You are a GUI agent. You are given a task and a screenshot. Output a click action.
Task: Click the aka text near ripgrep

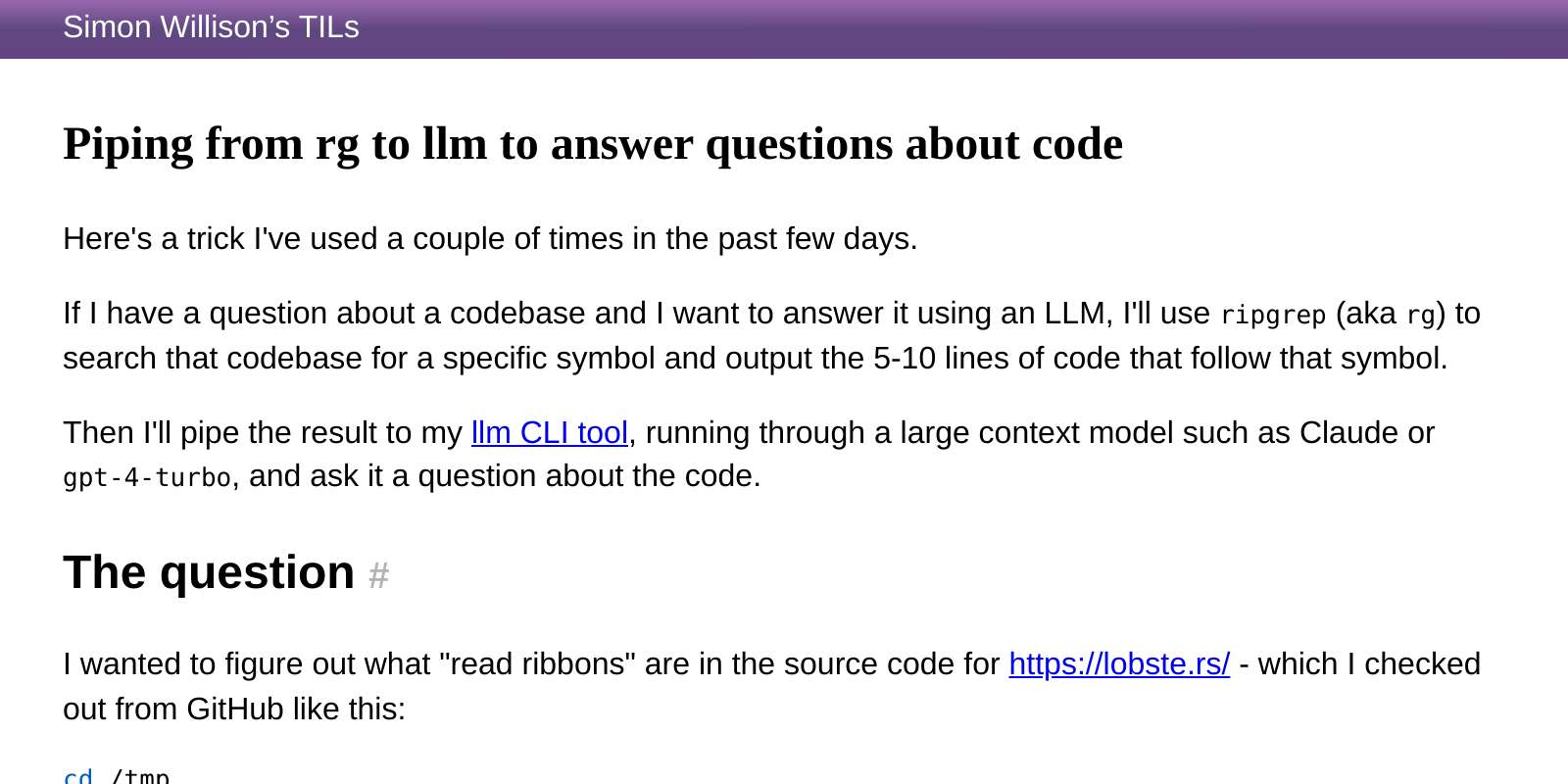pos(1371,314)
